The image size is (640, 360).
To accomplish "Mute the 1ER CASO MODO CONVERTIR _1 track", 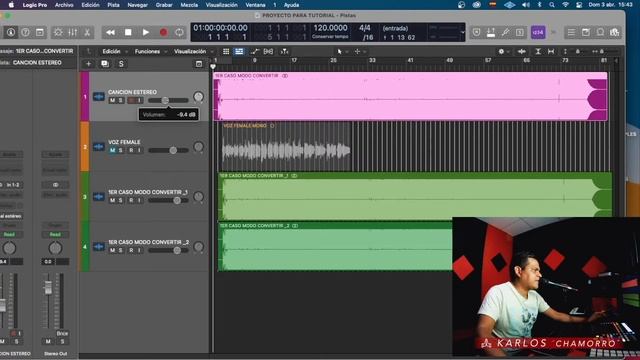I will click(112, 200).
